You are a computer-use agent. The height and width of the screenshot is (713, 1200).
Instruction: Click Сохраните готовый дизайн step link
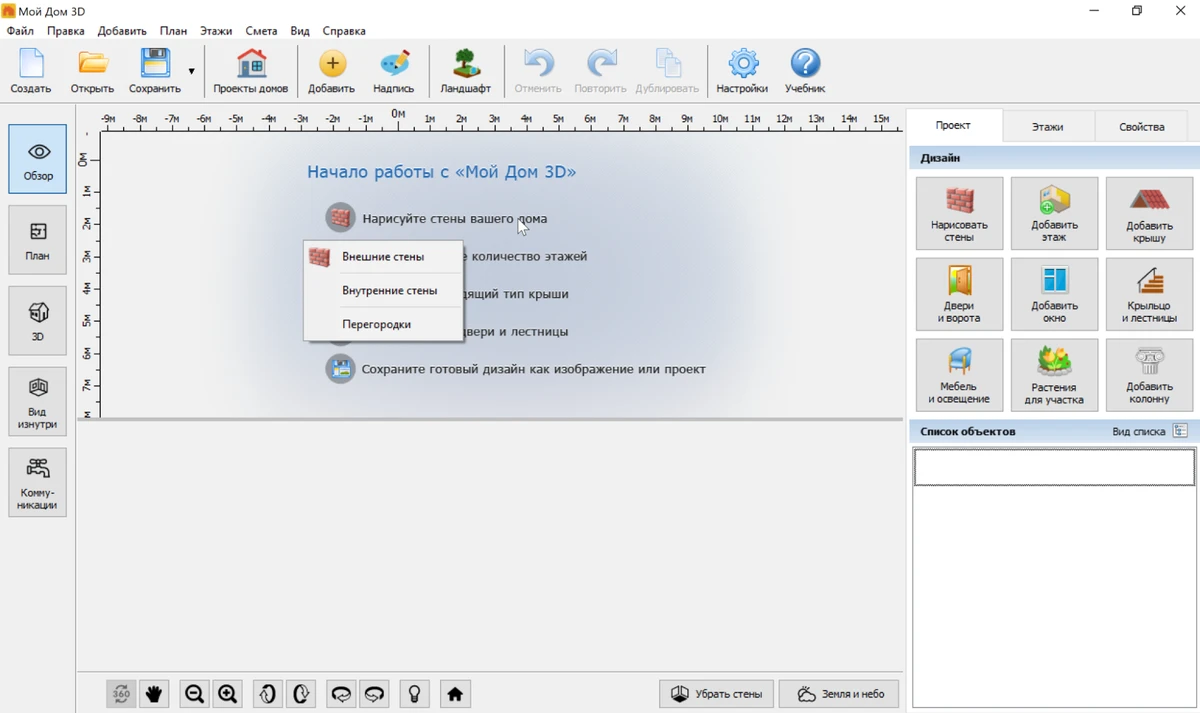coord(534,369)
